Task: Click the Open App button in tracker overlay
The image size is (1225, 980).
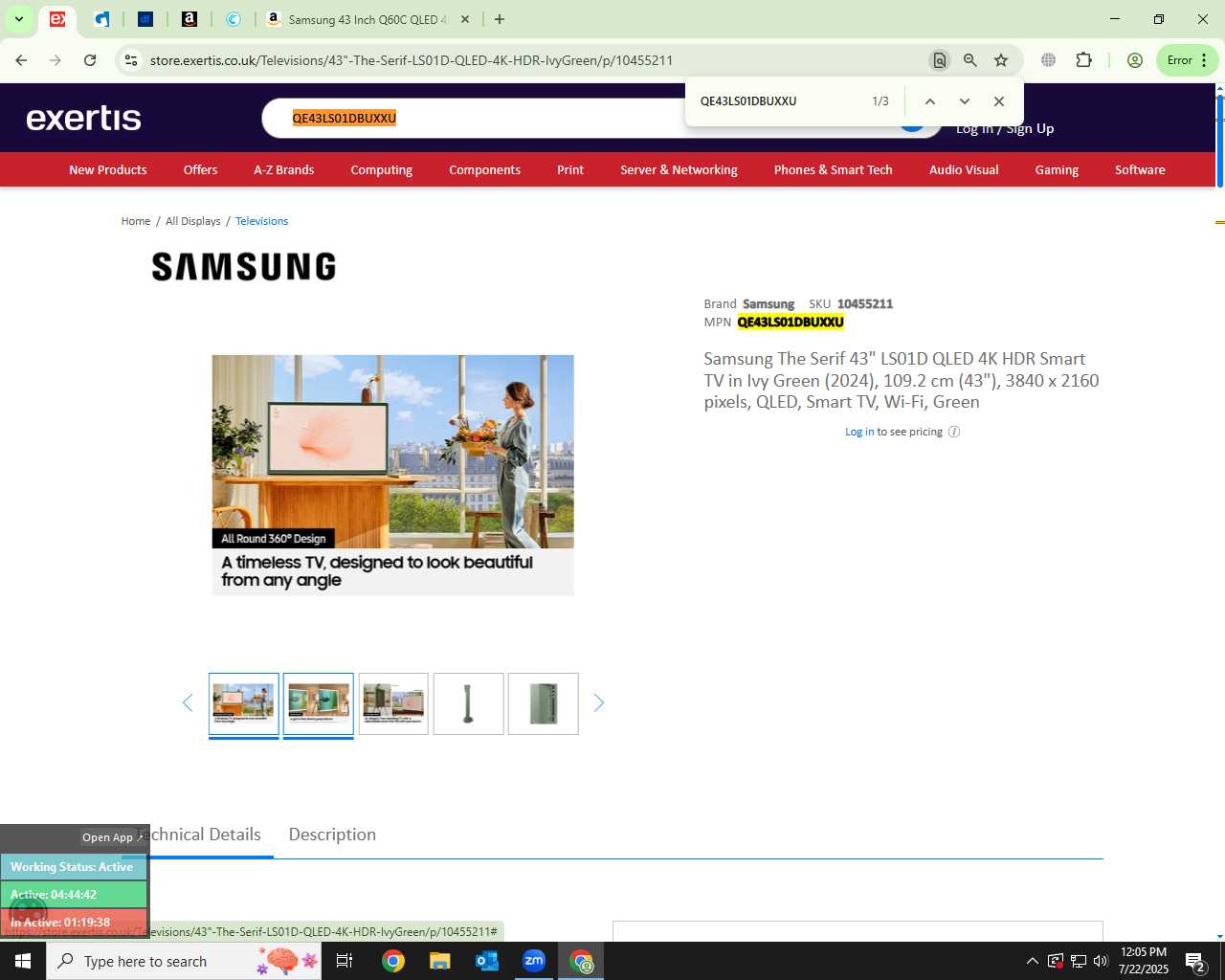Action: 112,837
